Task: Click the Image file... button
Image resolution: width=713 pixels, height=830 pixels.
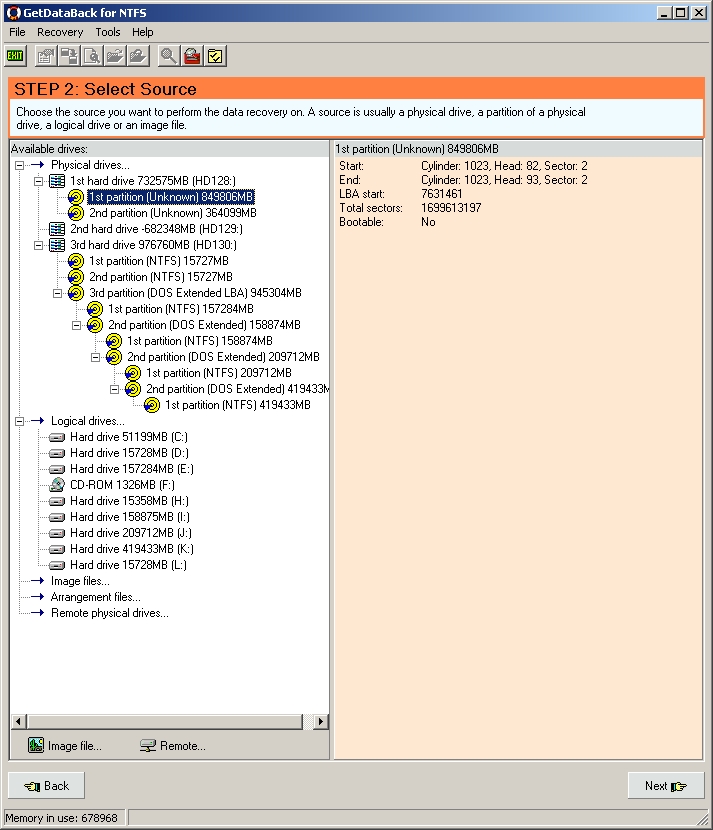Action: [65, 746]
